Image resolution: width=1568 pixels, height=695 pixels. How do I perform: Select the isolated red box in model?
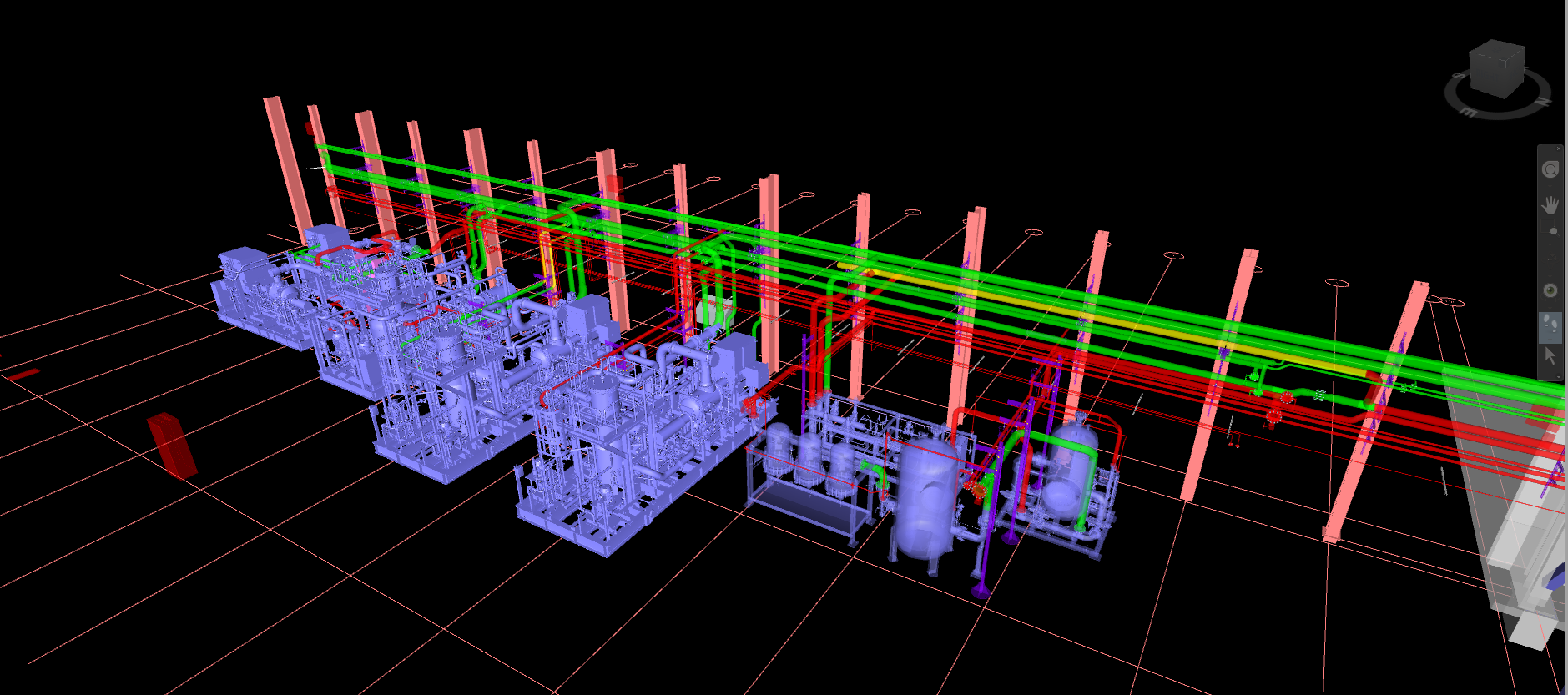point(172,445)
